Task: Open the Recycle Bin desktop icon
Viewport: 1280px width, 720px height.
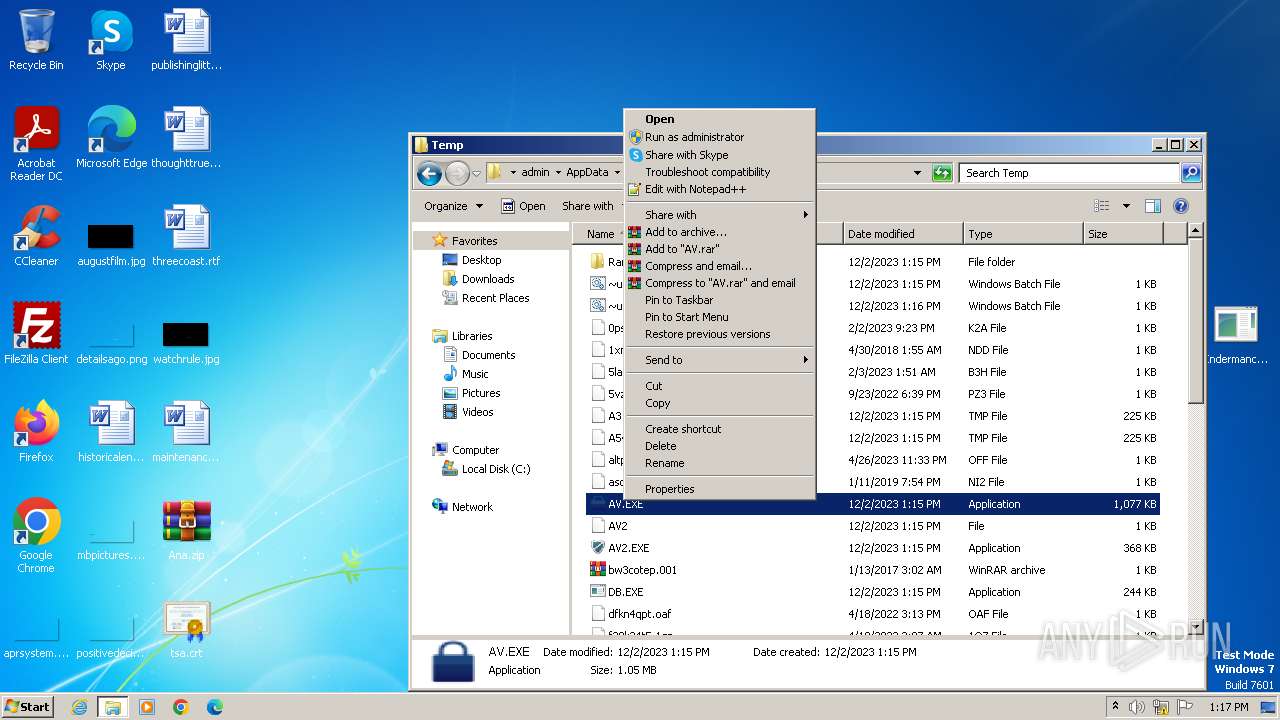Action: [36, 40]
